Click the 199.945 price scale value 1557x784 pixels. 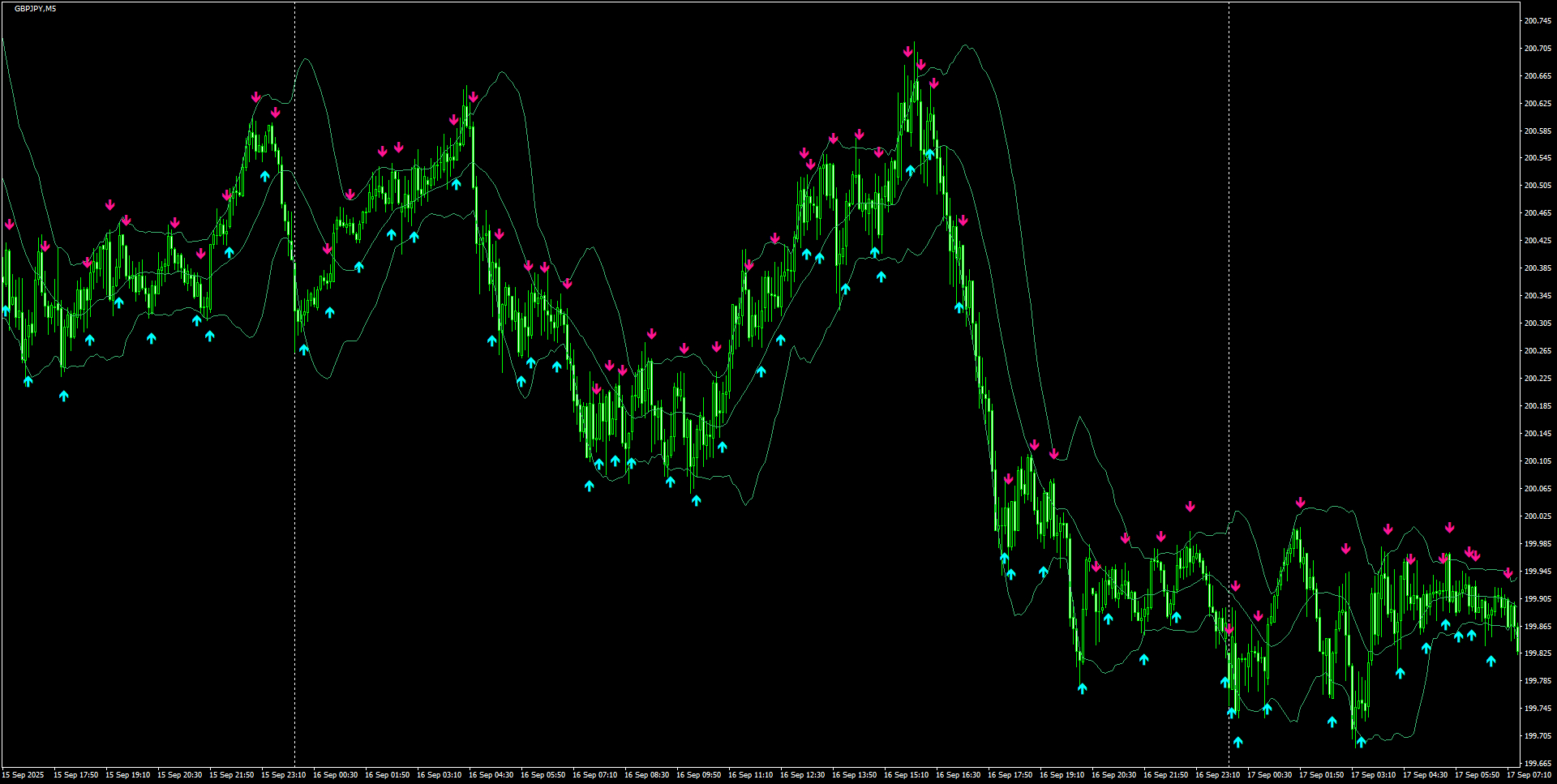tap(1538, 572)
